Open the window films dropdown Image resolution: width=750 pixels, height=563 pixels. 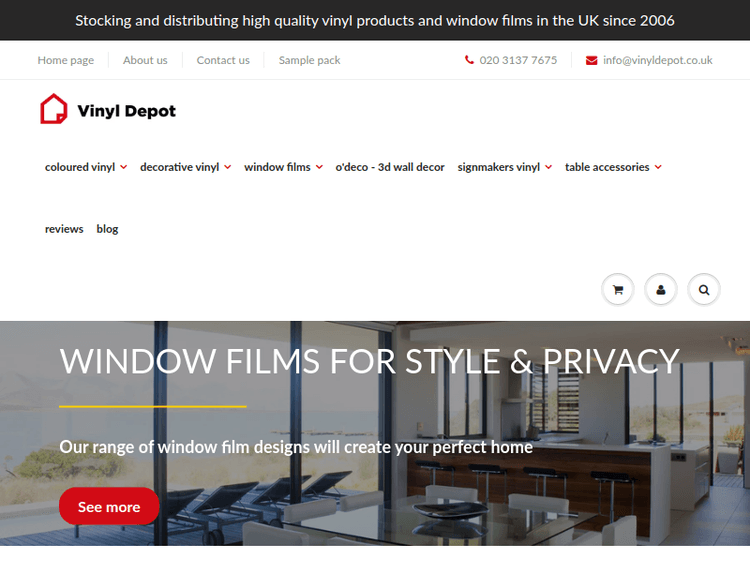(283, 167)
